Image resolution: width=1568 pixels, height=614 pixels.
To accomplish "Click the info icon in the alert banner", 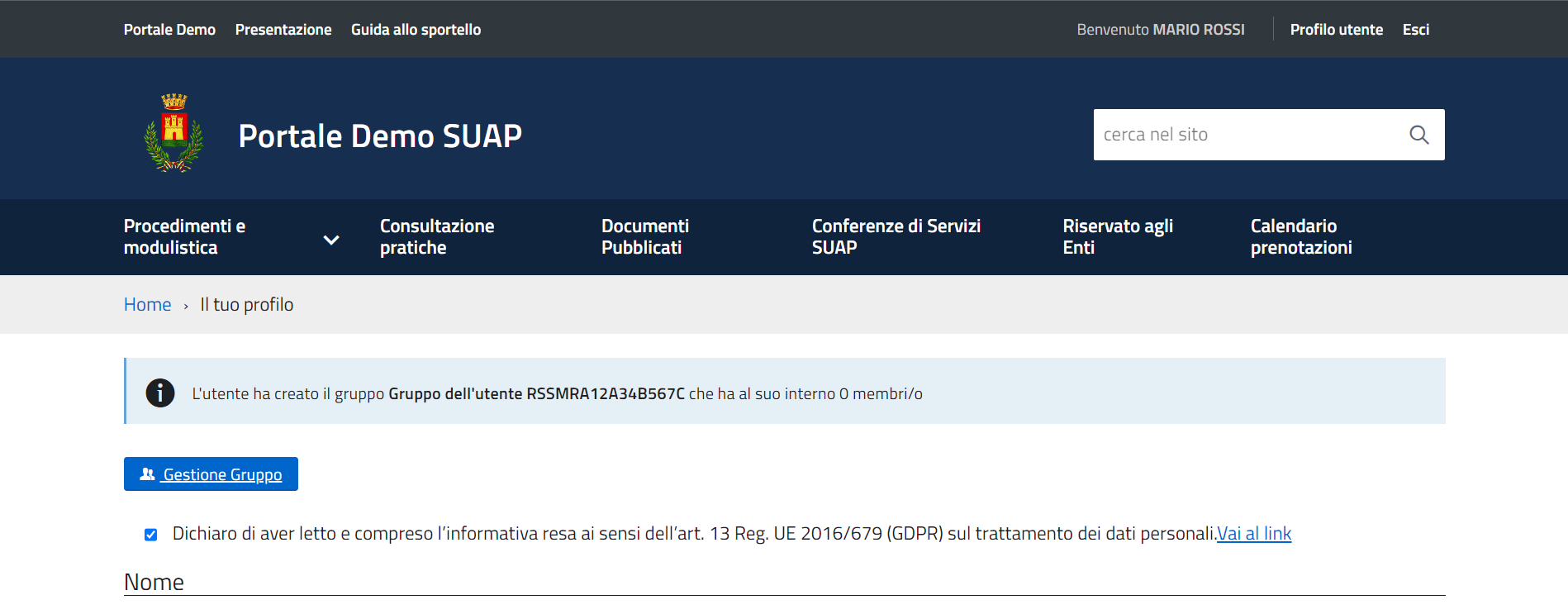I will coord(160,393).
